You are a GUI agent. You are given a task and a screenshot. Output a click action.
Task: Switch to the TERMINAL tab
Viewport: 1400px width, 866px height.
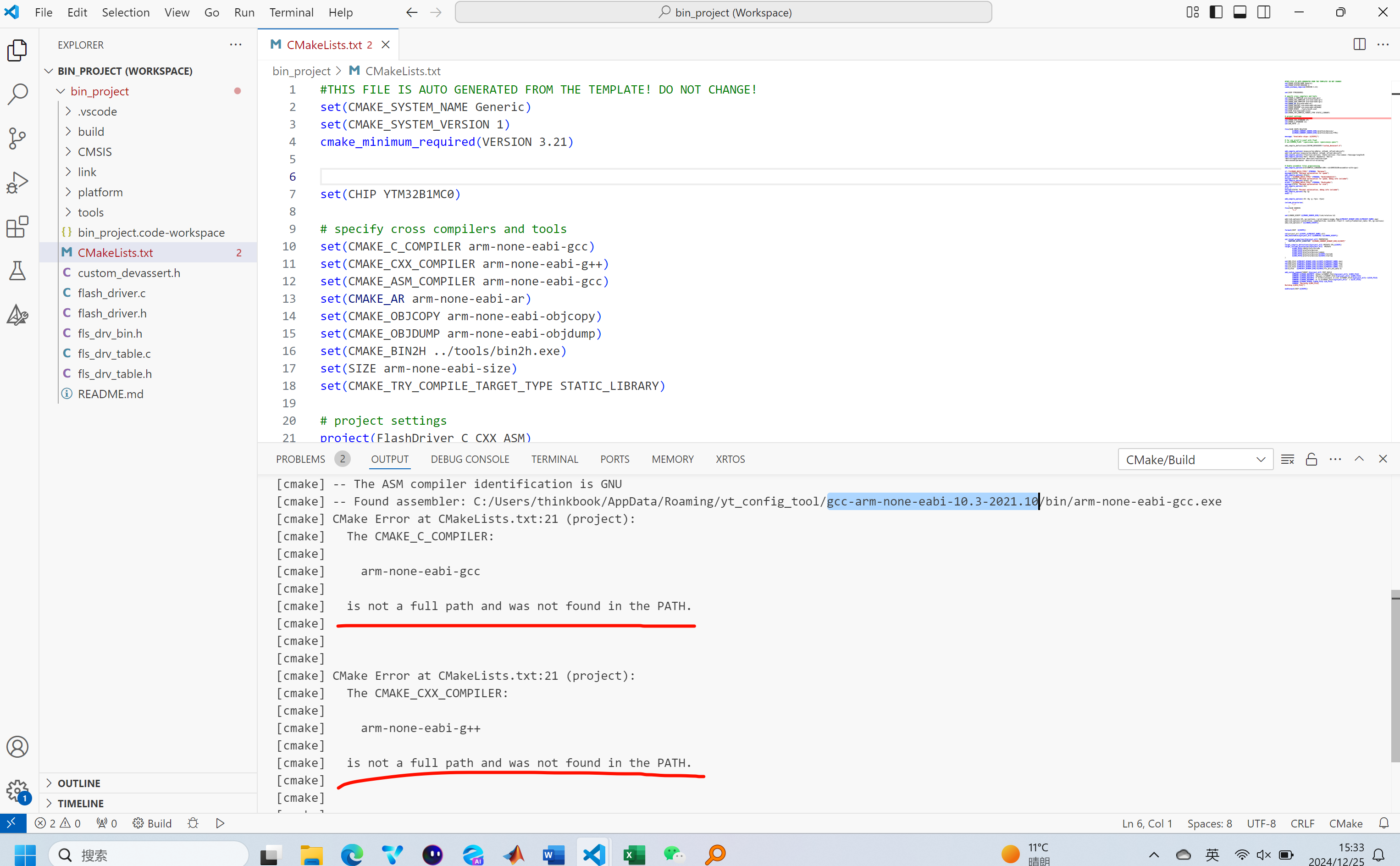coord(554,459)
